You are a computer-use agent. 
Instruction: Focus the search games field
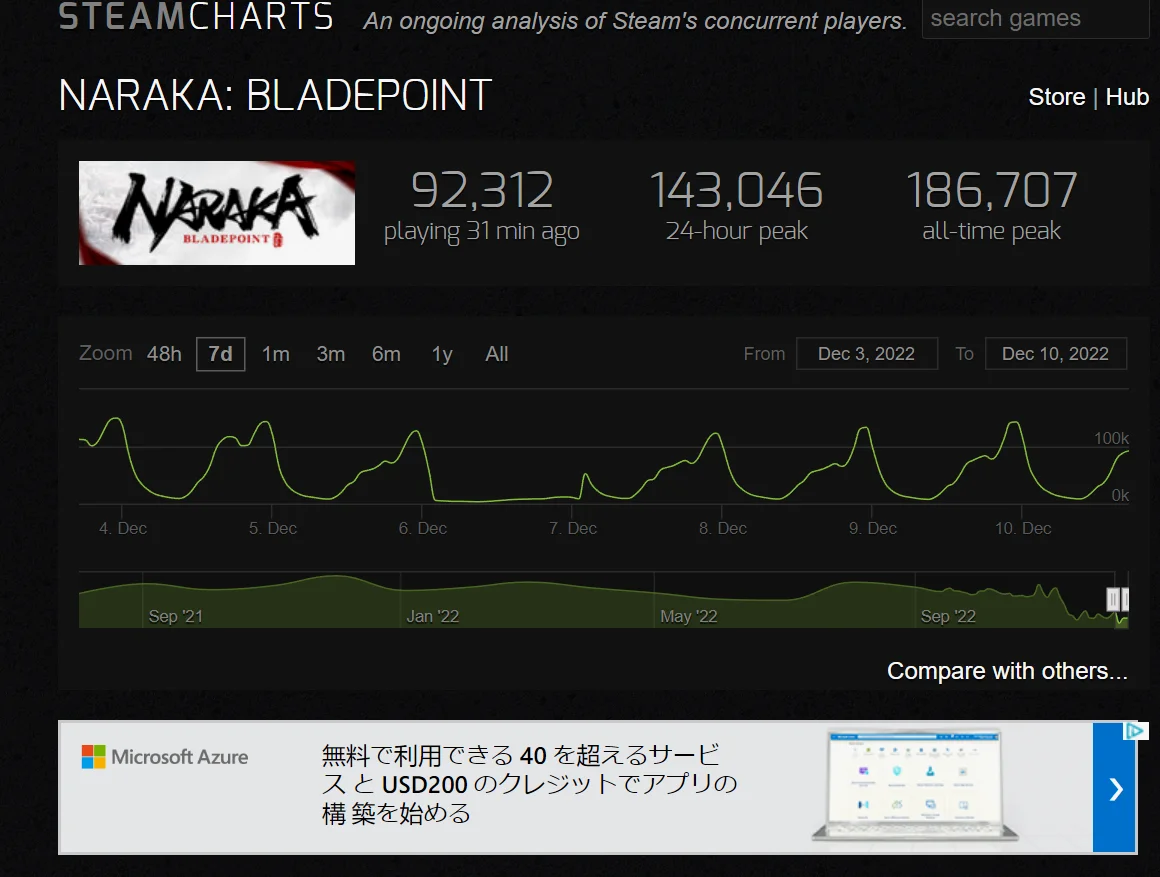point(1036,19)
